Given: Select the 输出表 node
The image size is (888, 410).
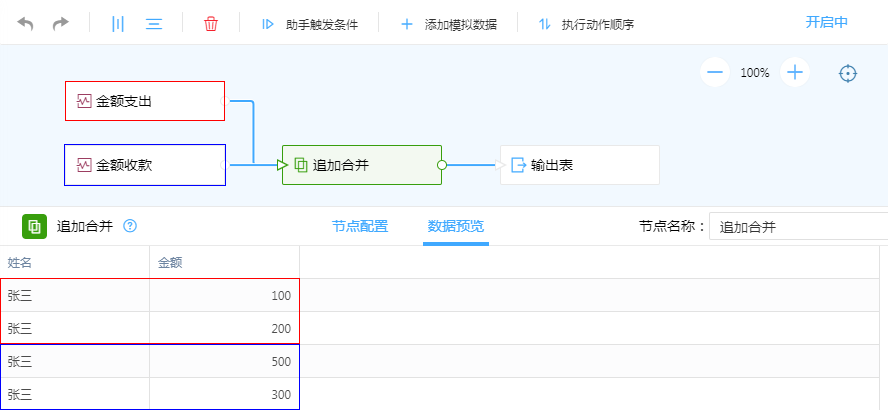Looking at the screenshot, I should point(580,165).
